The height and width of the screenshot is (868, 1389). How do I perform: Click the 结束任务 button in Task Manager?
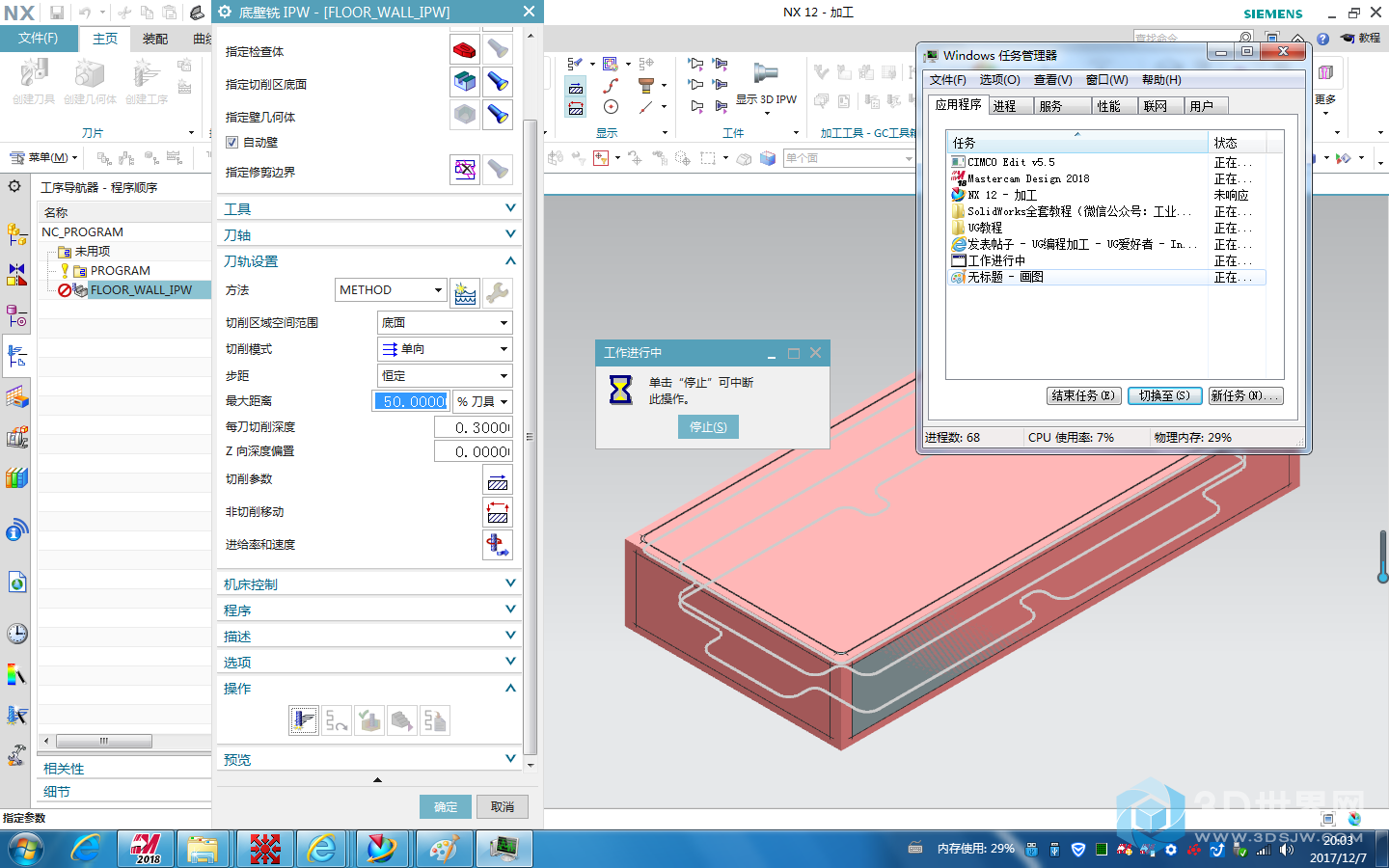pyautogui.click(x=1083, y=396)
